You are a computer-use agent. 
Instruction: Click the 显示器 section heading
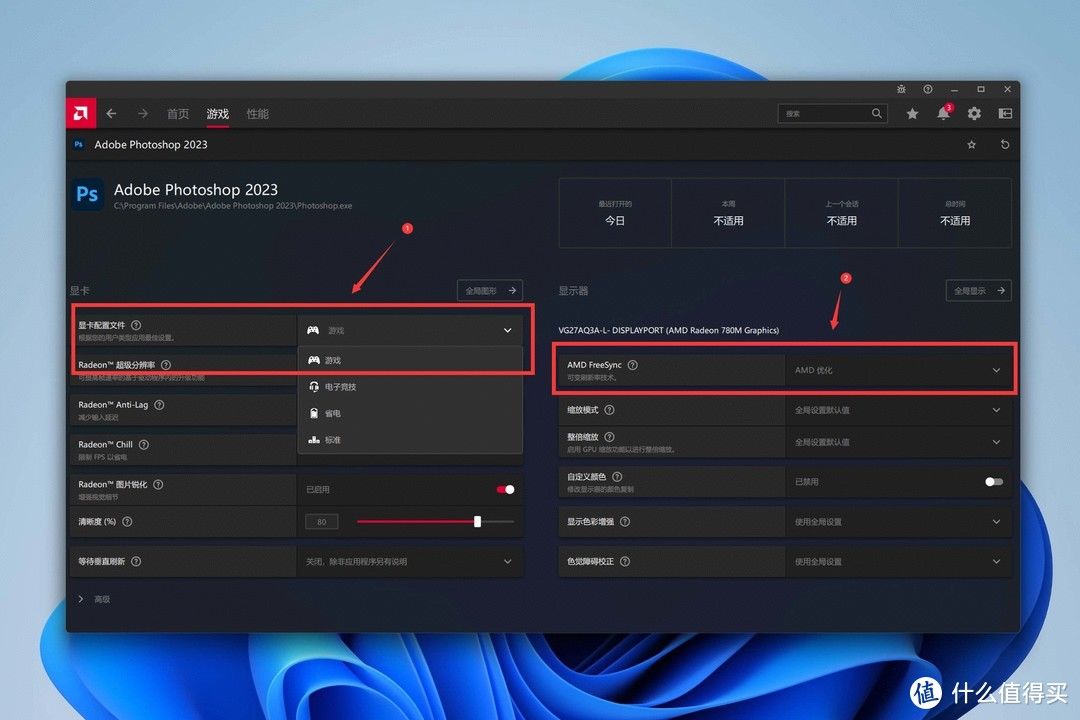(x=573, y=291)
